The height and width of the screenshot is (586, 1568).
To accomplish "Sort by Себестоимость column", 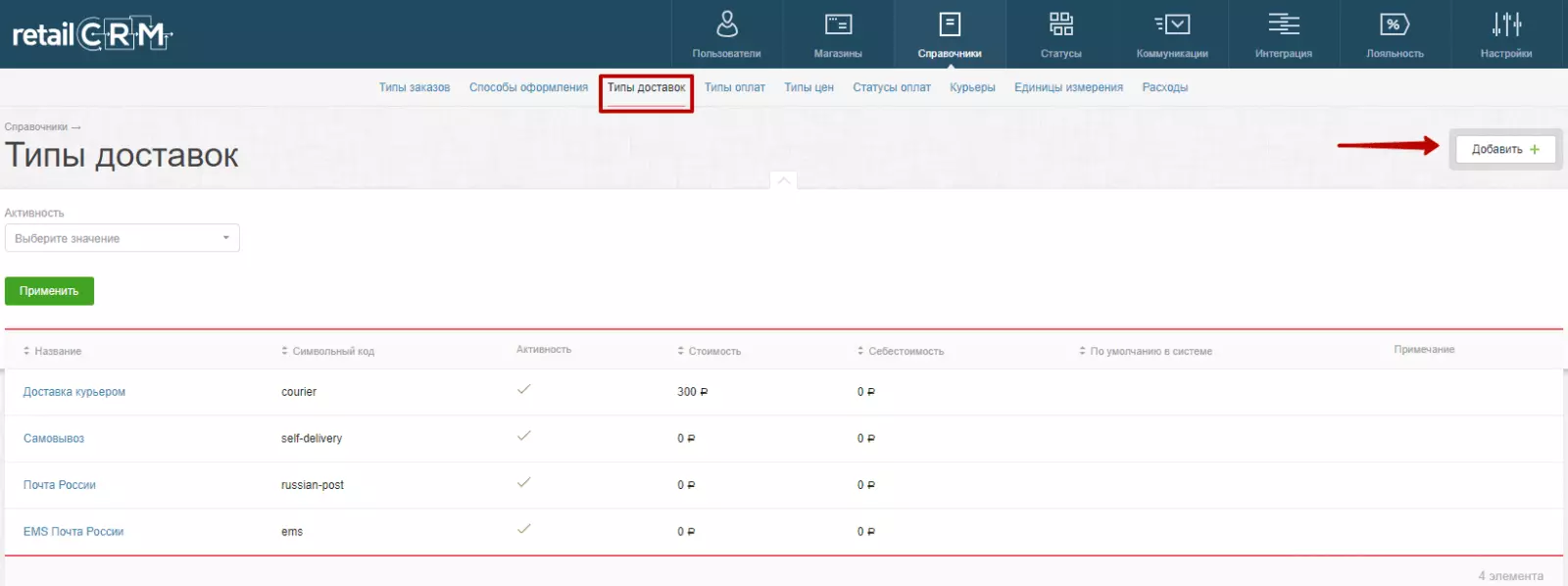I will (x=900, y=351).
